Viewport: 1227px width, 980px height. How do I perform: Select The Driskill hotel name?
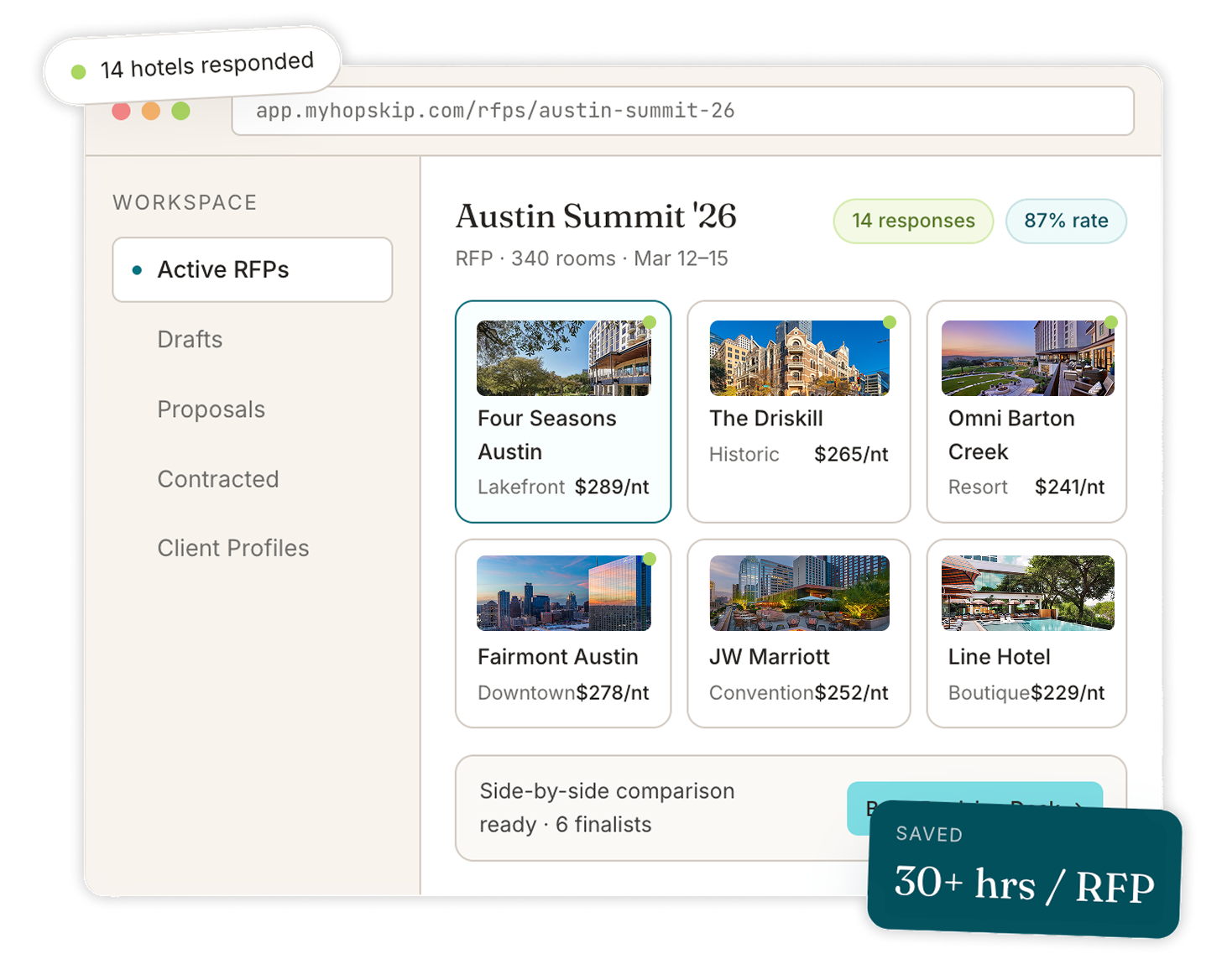(766, 418)
